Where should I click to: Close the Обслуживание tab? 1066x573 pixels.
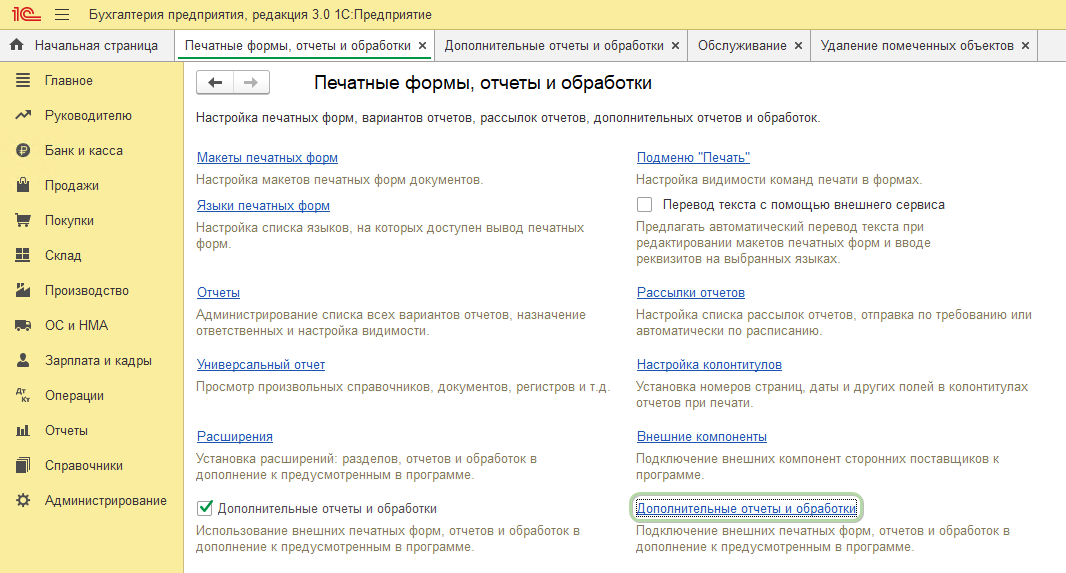click(798, 46)
